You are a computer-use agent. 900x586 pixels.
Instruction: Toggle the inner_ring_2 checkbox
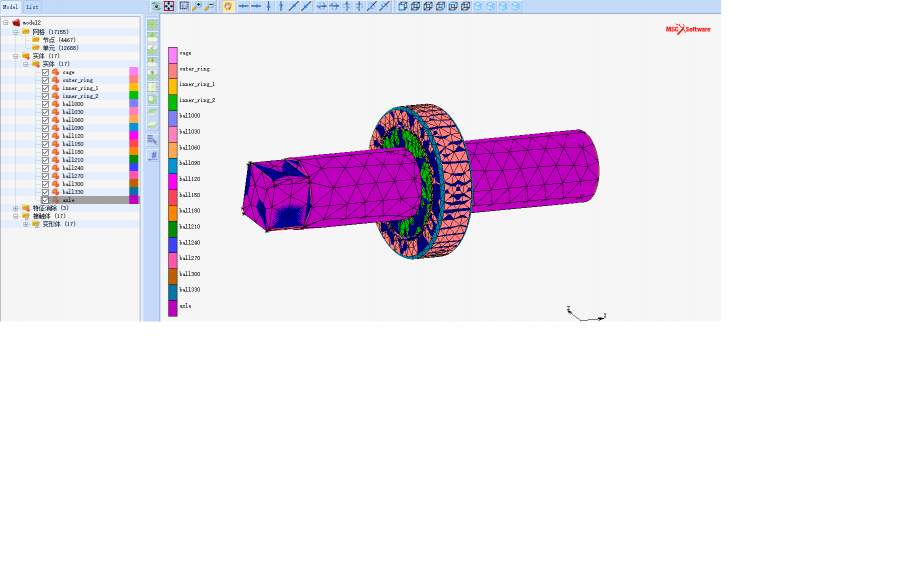pyautogui.click(x=45, y=96)
